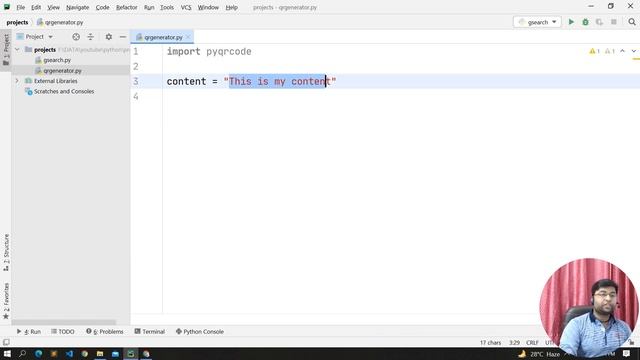Open the Chrome icon beside VS Code on taskbar
This screenshot has height=360, width=640.
(x=84, y=353)
